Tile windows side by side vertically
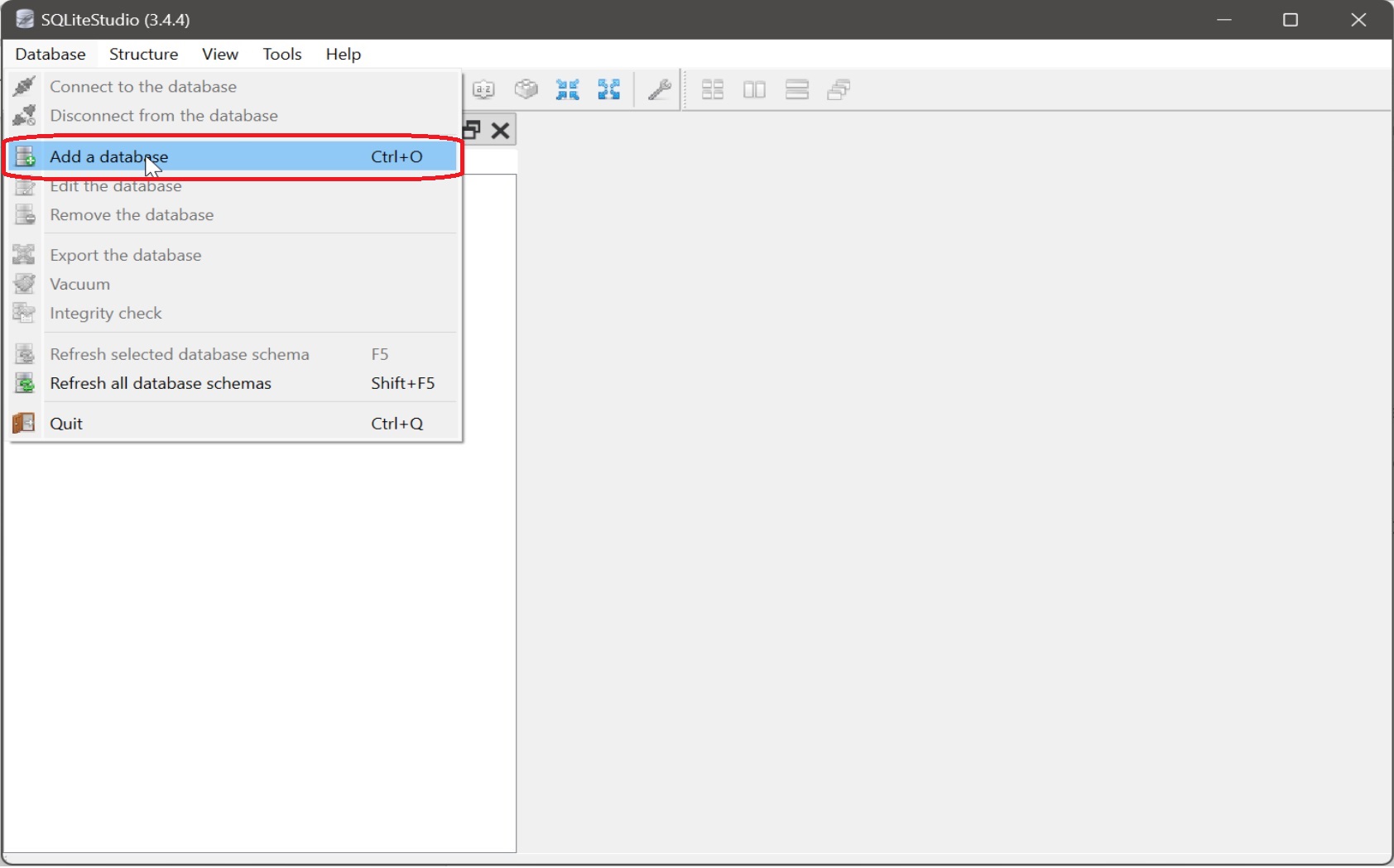 tap(754, 89)
